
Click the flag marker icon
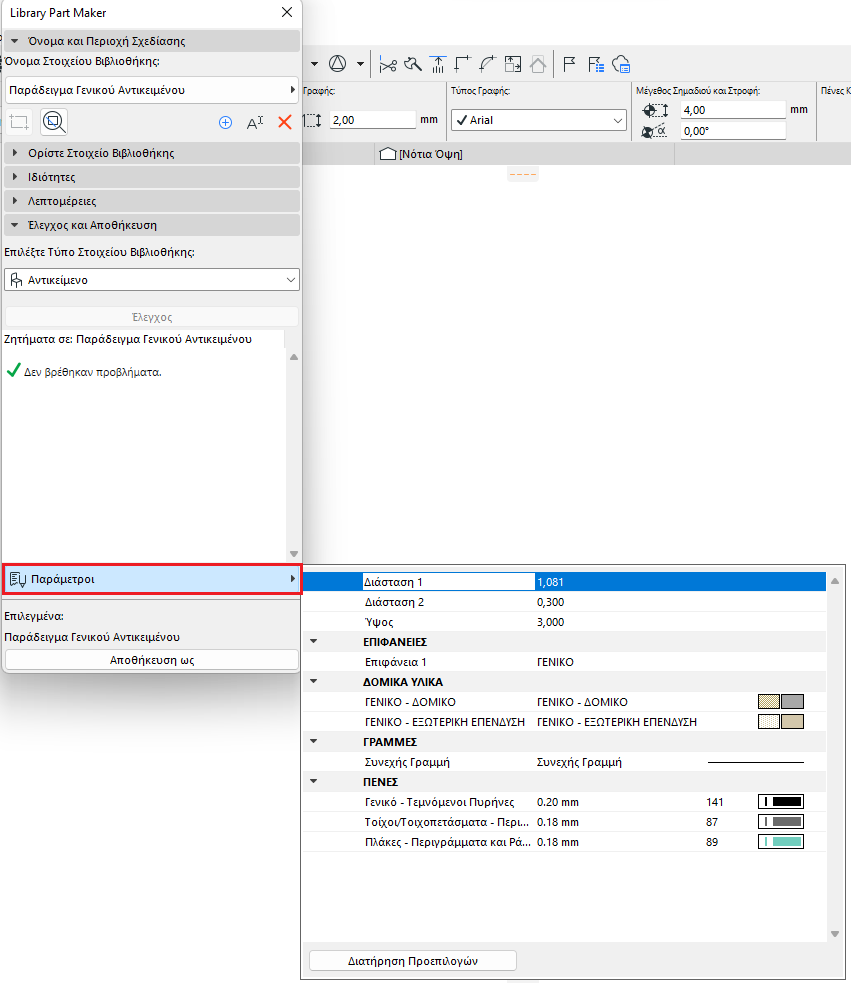point(567,64)
